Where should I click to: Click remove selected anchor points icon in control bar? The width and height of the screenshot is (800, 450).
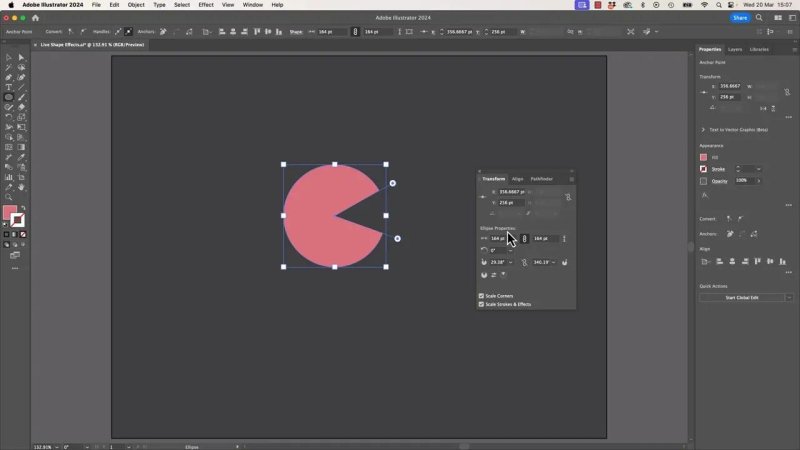163,32
